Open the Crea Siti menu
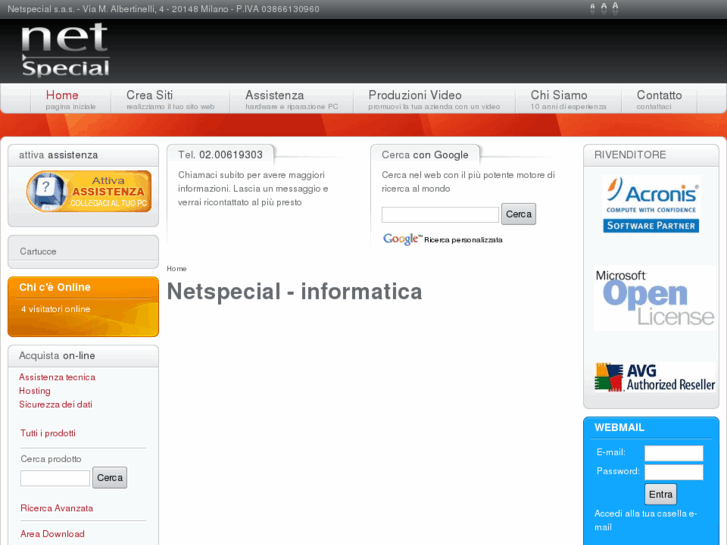 pyautogui.click(x=170, y=100)
